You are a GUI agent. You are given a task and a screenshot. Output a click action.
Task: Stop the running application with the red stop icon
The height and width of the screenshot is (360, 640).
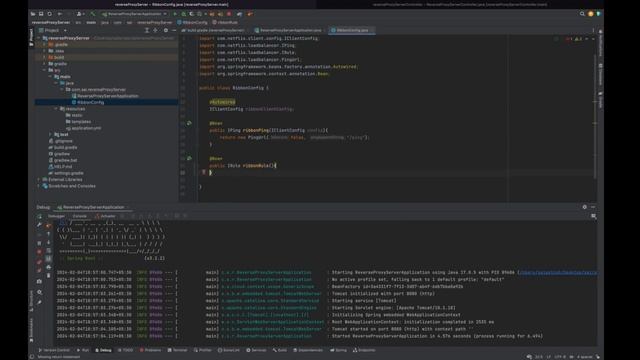tap(229, 14)
